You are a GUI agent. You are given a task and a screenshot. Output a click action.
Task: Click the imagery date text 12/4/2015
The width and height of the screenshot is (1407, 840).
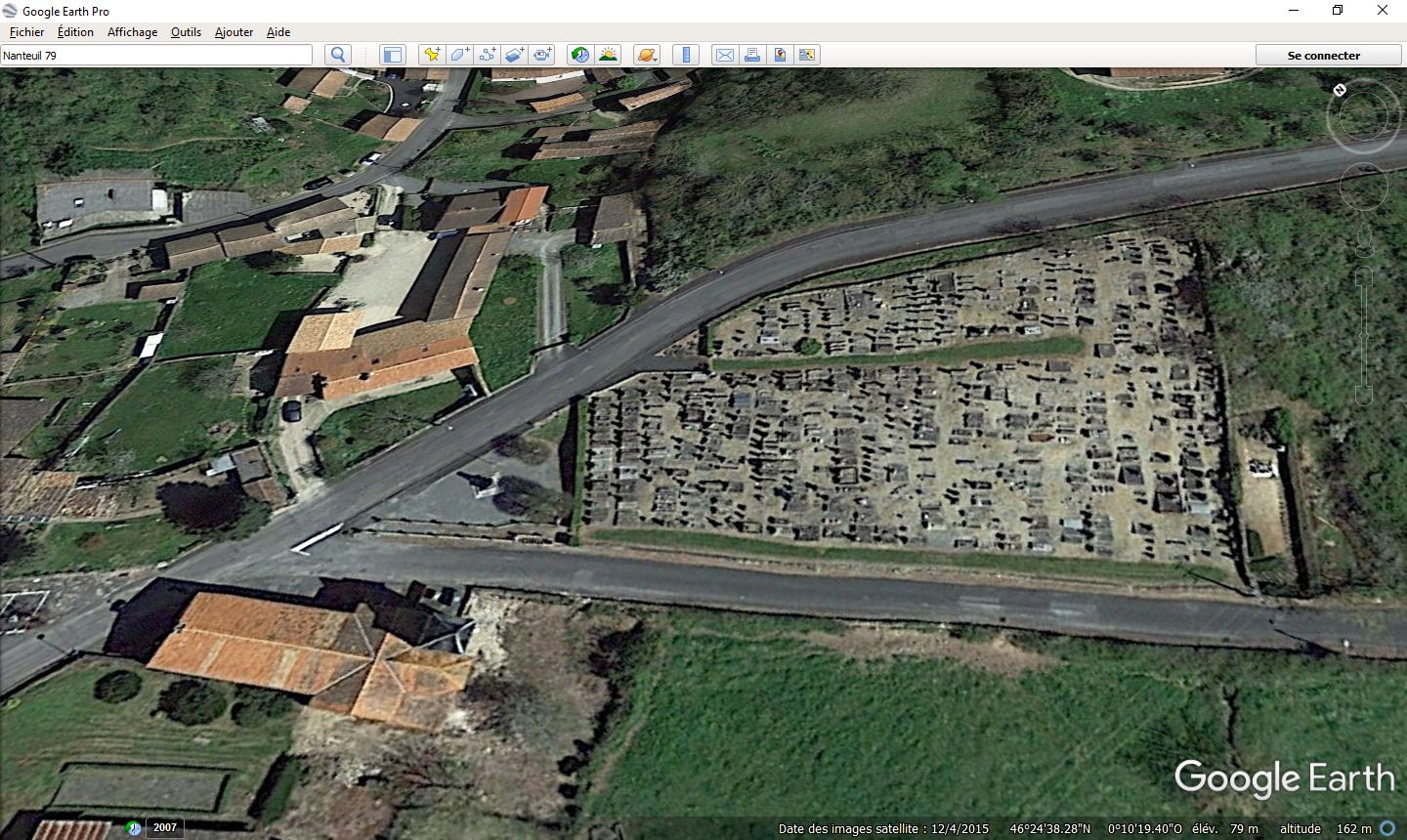959,828
